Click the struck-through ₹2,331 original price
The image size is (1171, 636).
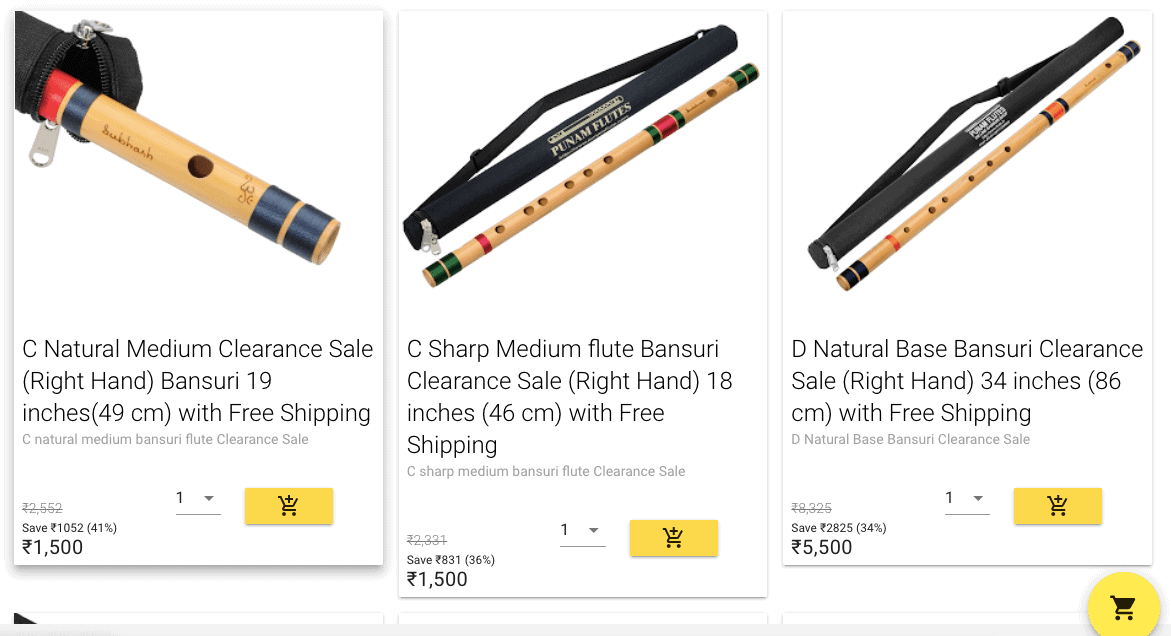(426, 540)
